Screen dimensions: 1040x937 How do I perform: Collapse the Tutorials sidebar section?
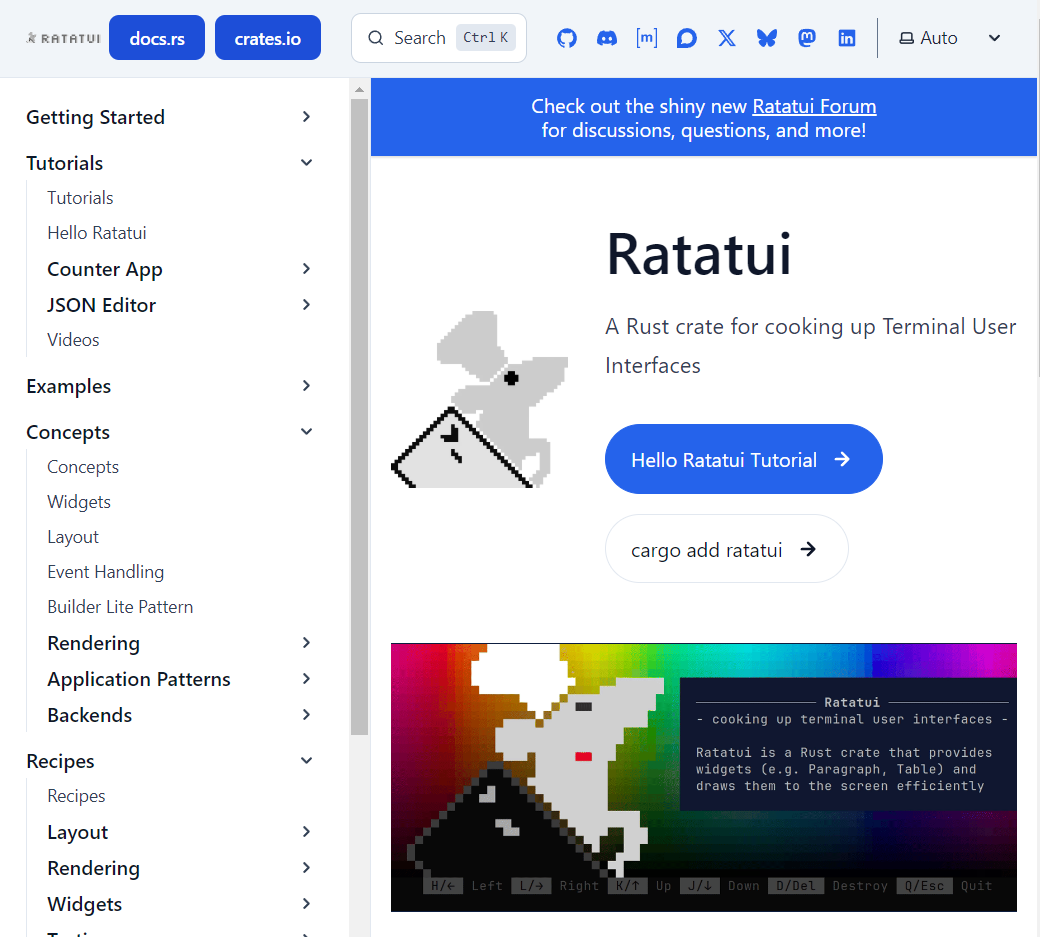(x=306, y=163)
